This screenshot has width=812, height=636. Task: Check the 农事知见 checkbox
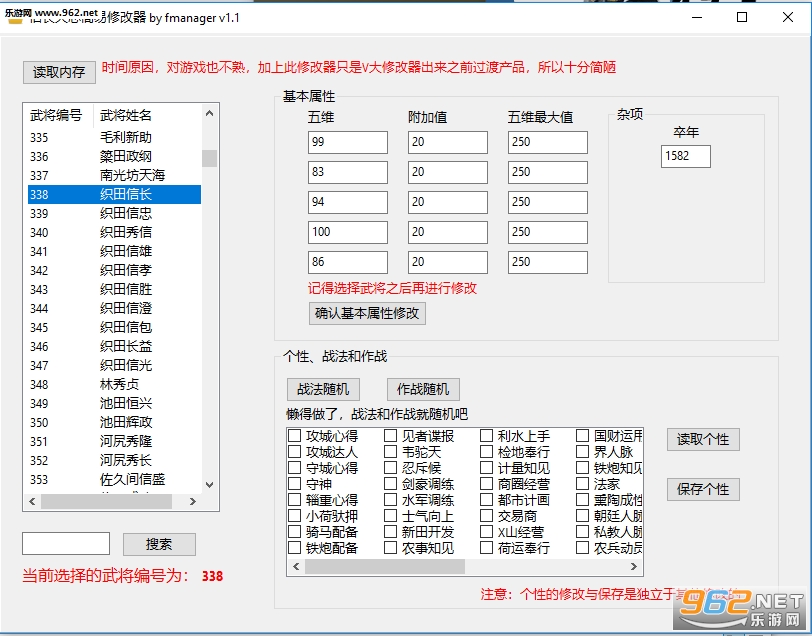pyautogui.click(x=390, y=548)
